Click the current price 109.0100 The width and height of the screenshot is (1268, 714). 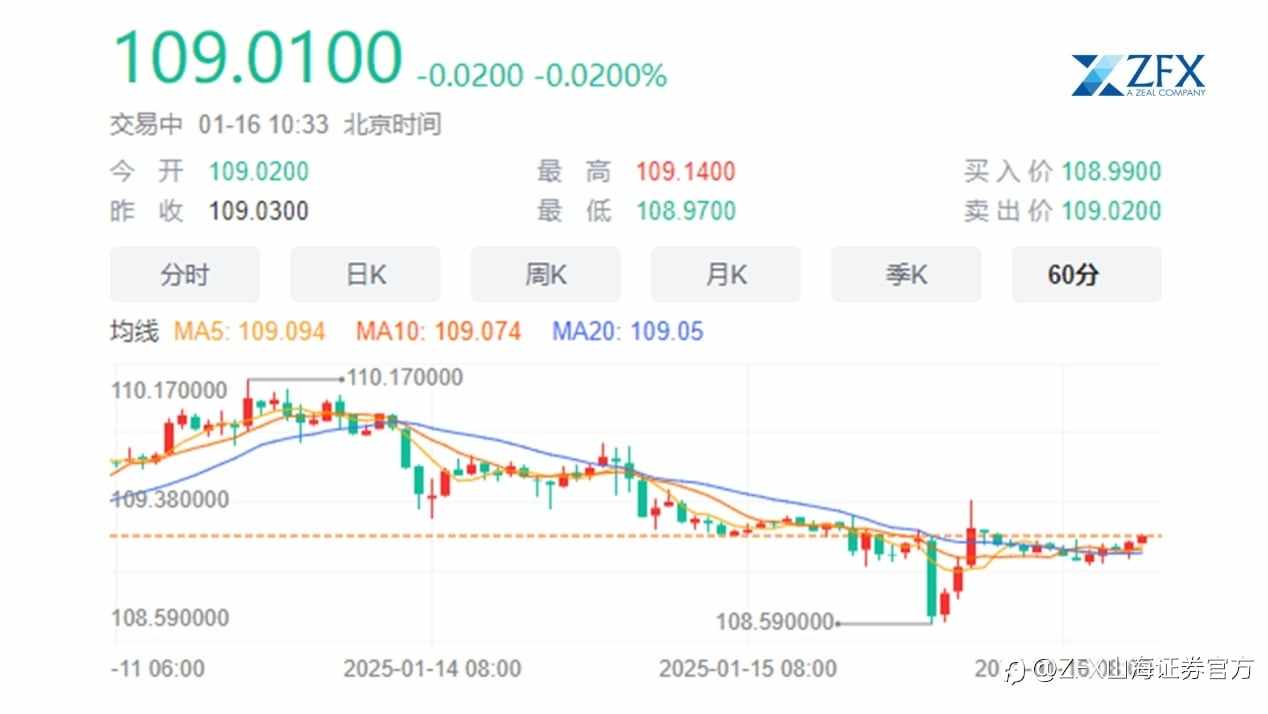click(257, 56)
